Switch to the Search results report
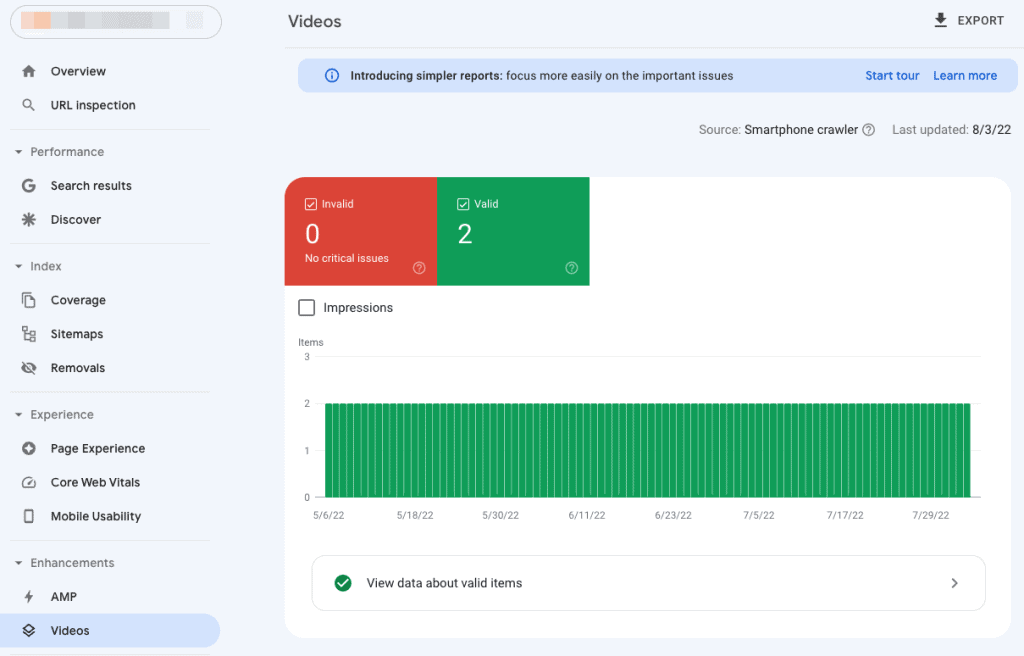 tap(91, 185)
